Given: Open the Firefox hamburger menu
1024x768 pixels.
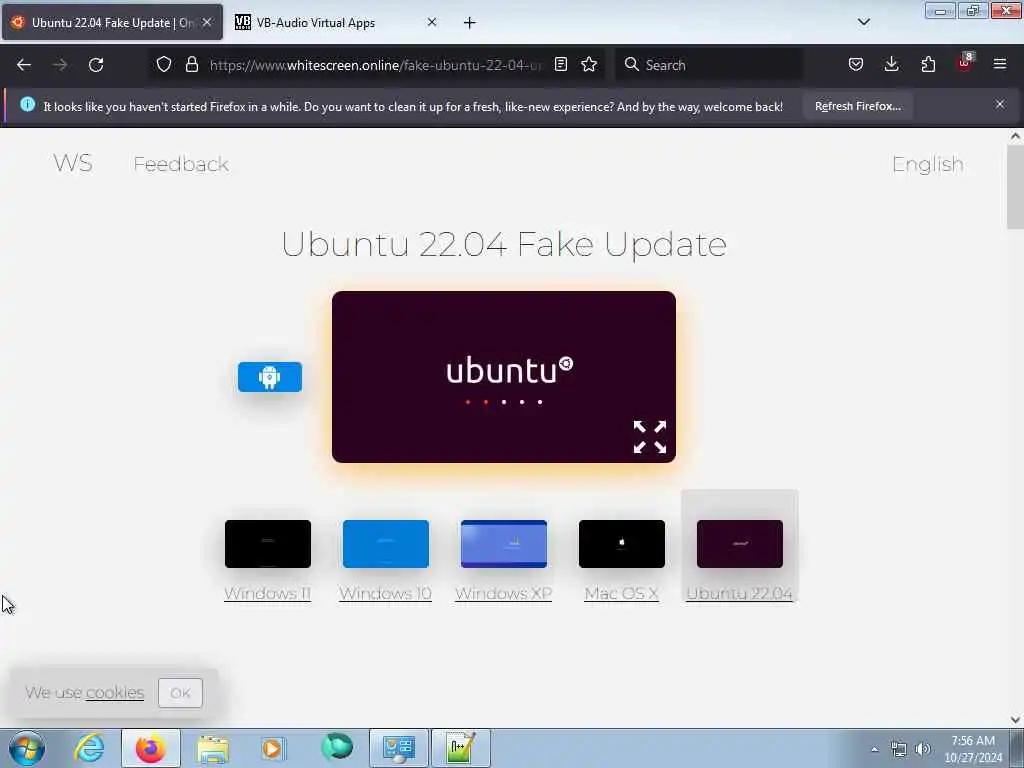Looking at the screenshot, I should (x=1000, y=64).
